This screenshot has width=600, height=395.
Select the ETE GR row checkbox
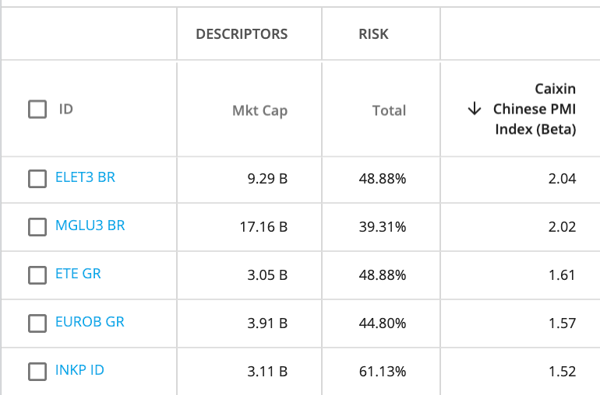point(38,275)
